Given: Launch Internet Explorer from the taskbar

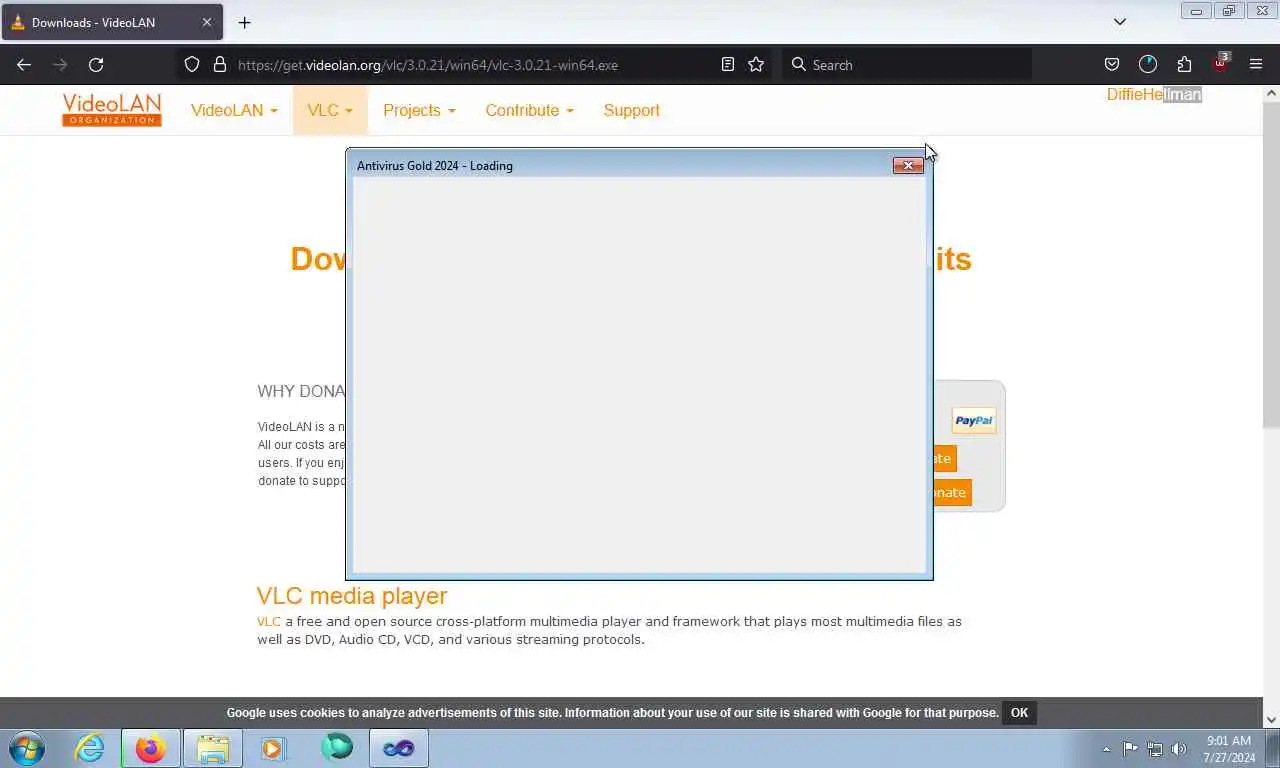Looking at the screenshot, I should point(90,748).
